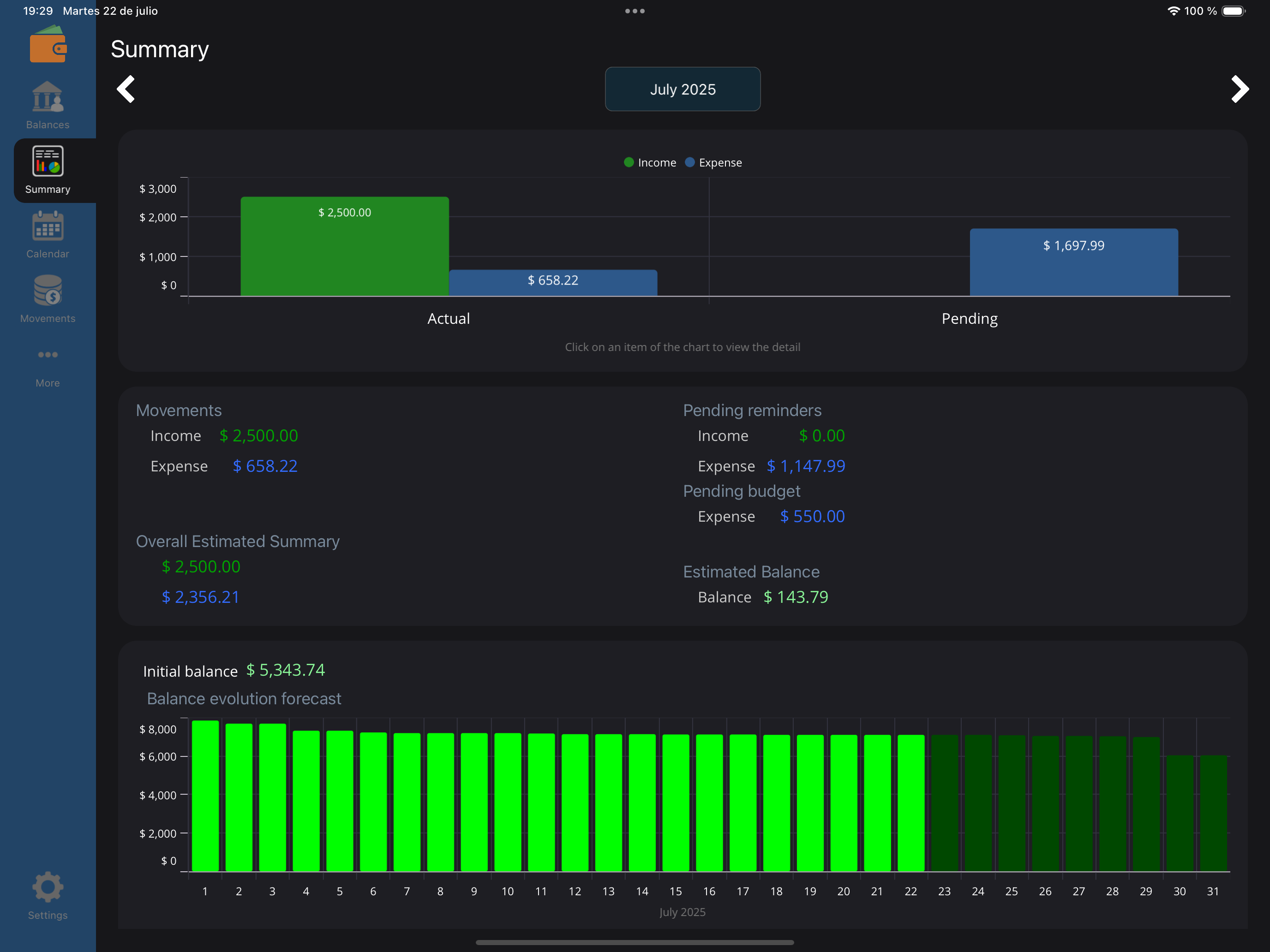
Task: Click estimated balance value $143.79
Action: (x=796, y=597)
